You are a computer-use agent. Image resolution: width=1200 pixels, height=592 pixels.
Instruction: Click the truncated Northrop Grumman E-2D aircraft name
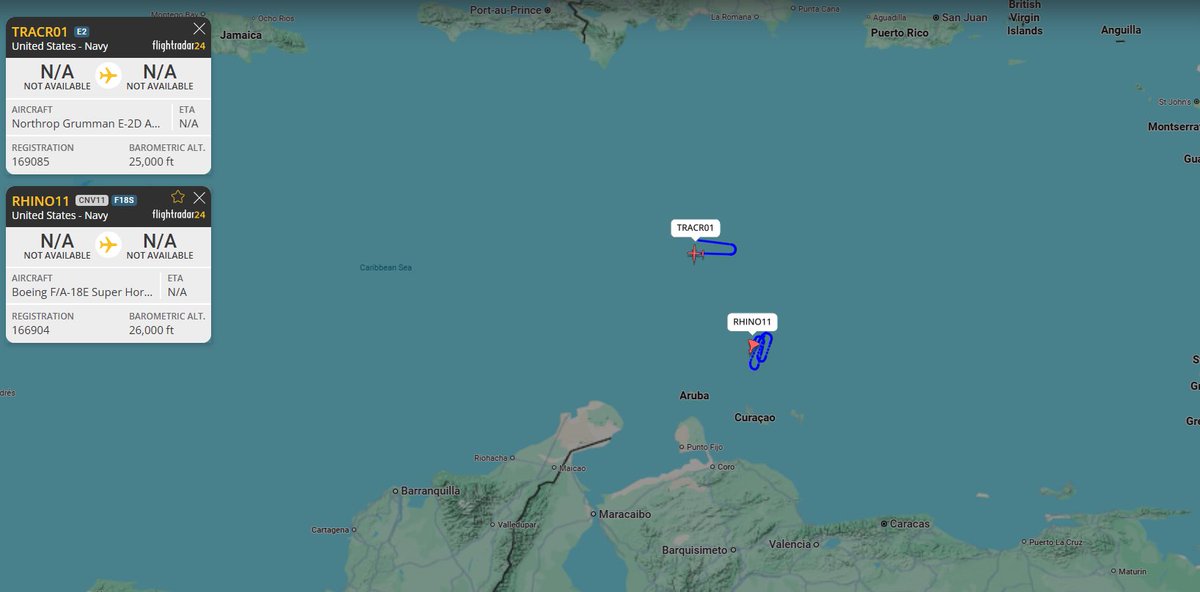point(87,123)
